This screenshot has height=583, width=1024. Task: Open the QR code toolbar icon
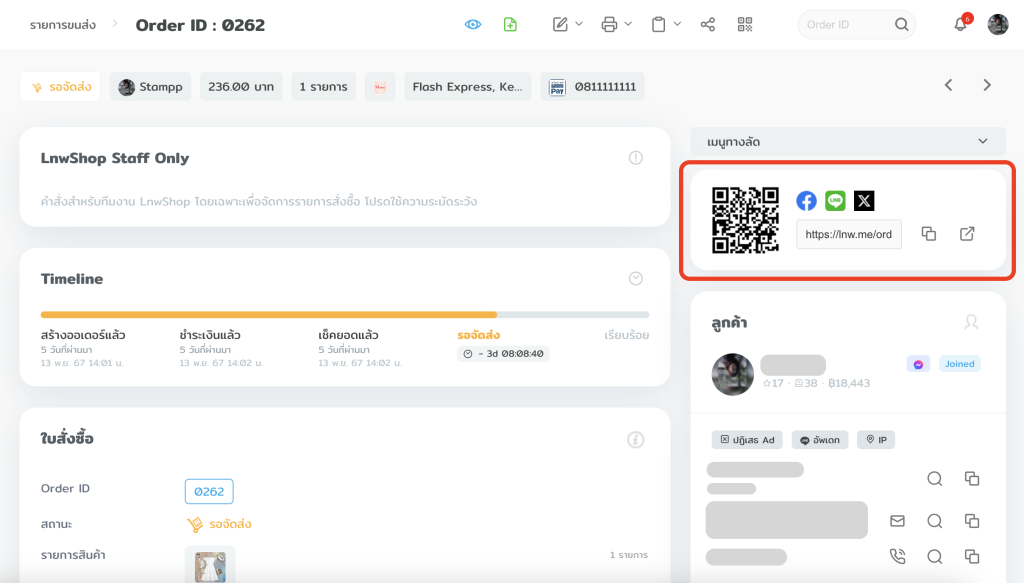tap(745, 24)
